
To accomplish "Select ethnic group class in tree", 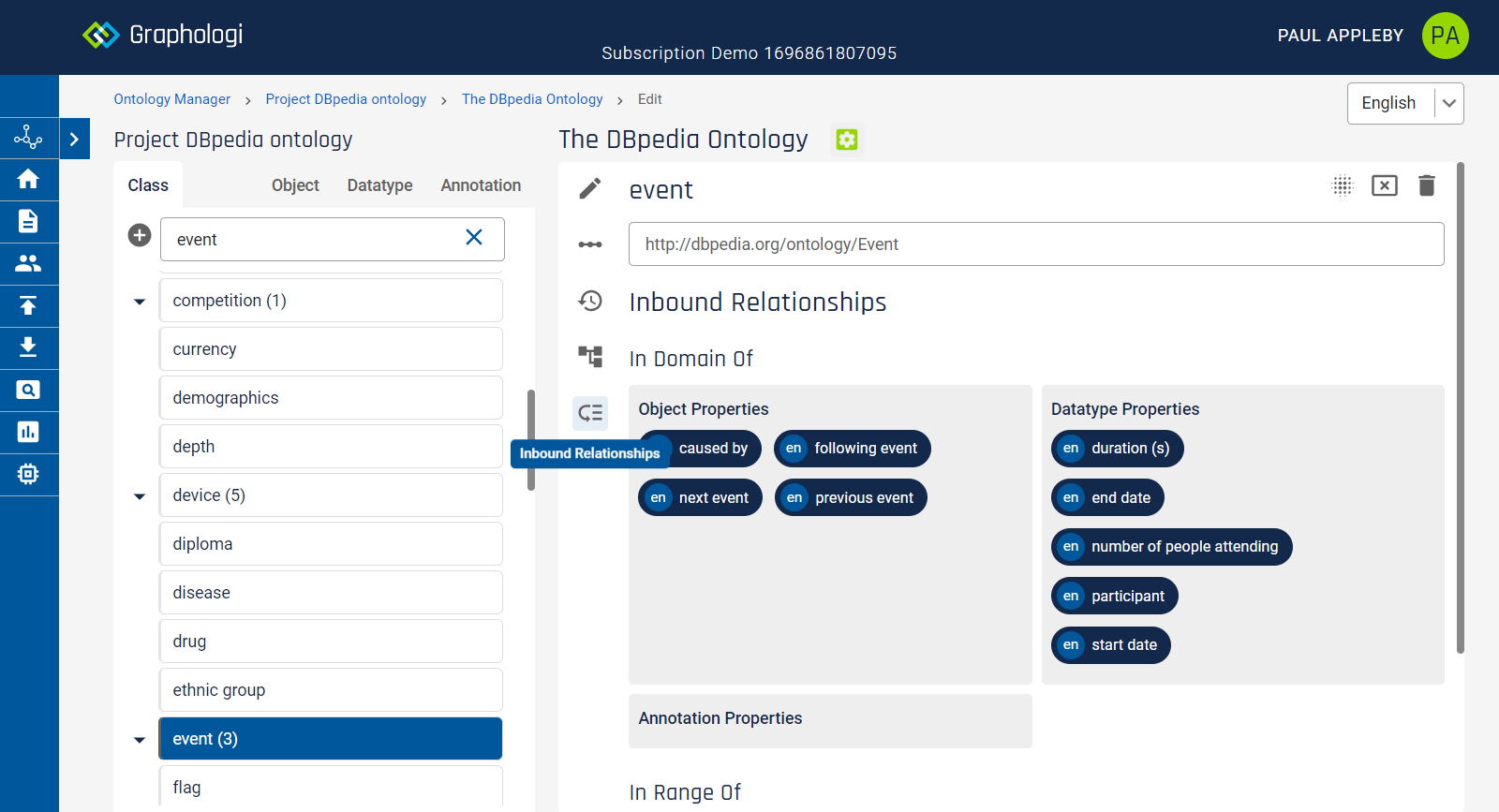I will tap(331, 690).
